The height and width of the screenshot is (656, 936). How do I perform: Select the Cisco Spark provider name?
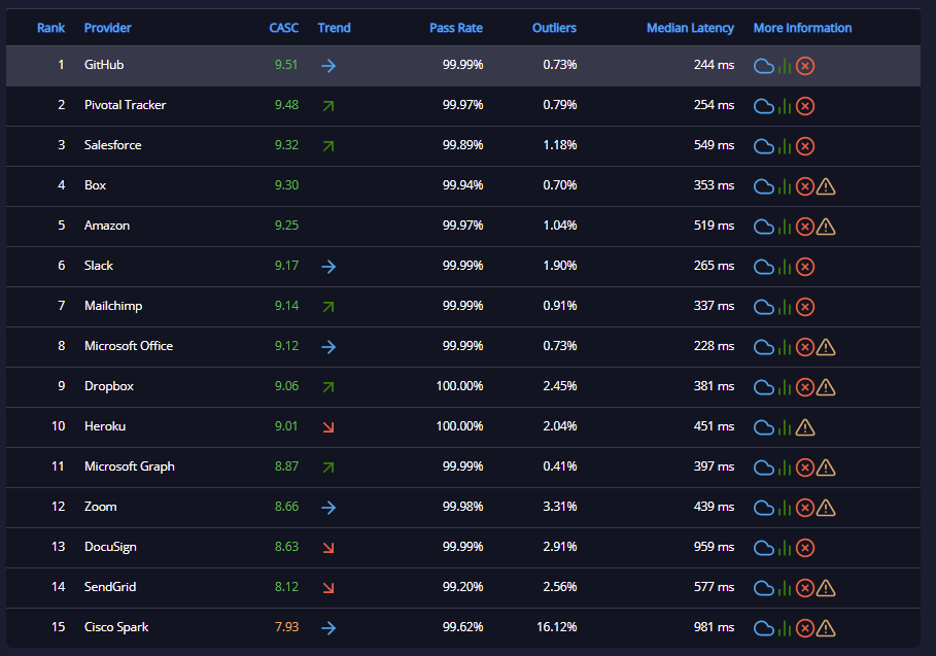point(116,627)
